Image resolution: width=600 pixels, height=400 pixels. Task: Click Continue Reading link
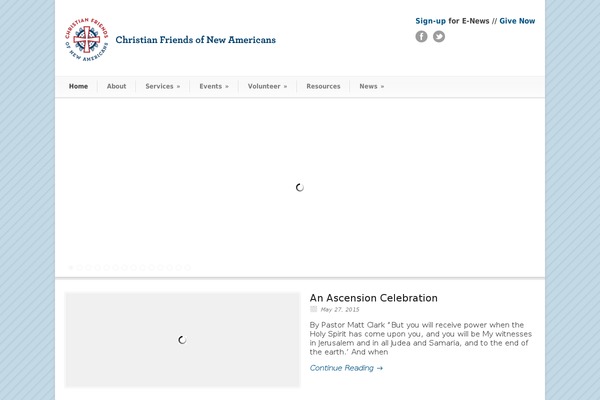click(x=346, y=368)
